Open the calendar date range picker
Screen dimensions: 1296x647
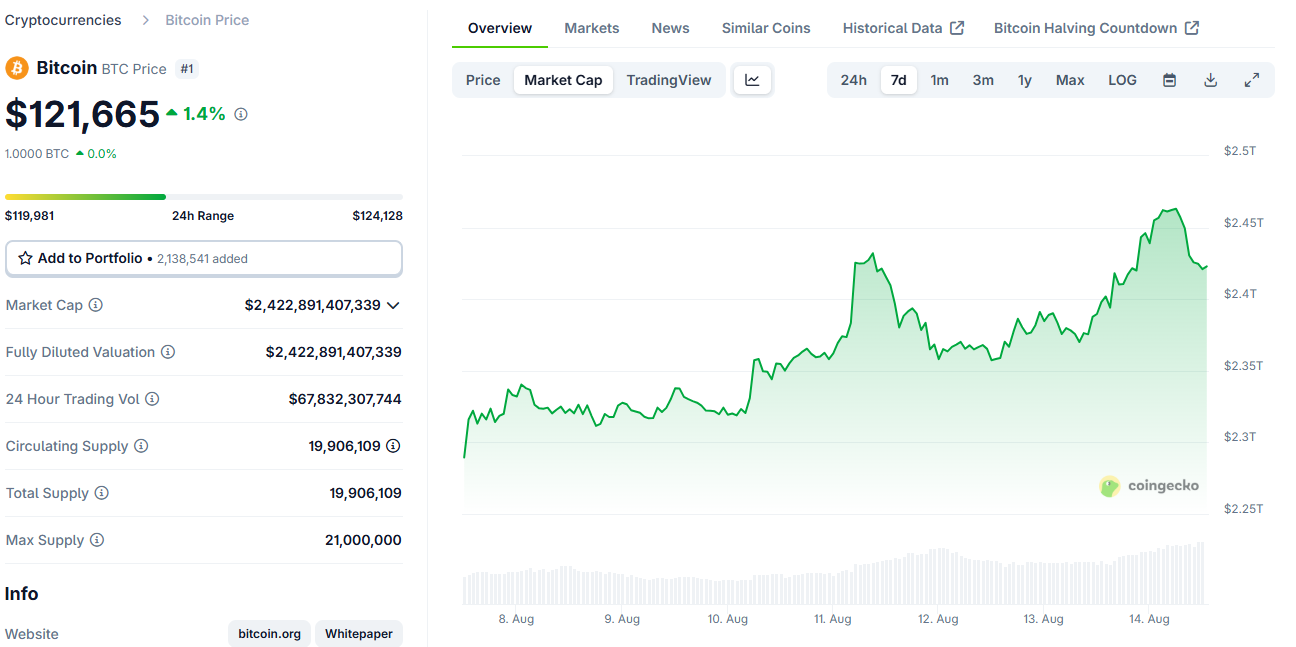coord(1169,80)
